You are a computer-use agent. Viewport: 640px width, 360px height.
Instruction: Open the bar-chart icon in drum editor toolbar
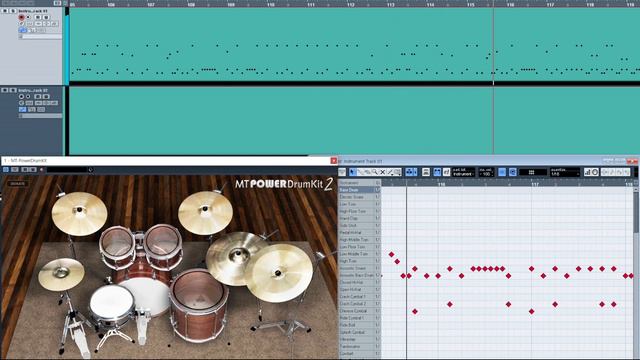coord(587,172)
